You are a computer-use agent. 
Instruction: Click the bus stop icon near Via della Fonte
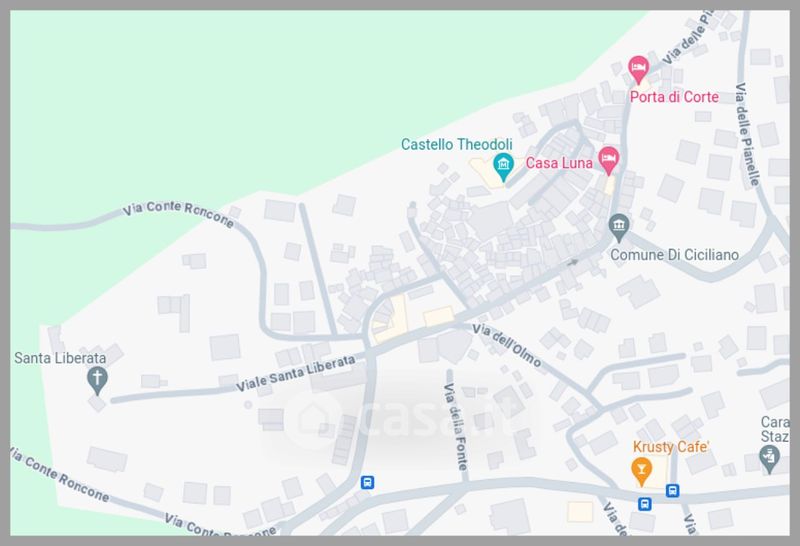tap(367, 482)
